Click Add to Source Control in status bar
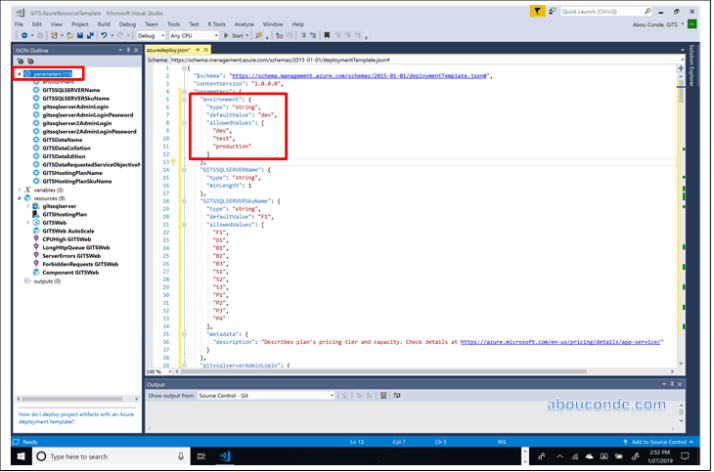 (x=661, y=441)
